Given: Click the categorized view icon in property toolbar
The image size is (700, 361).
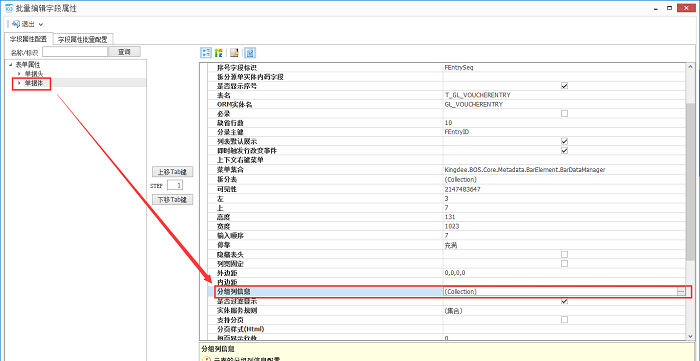Looking at the screenshot, I should [206, 53].
